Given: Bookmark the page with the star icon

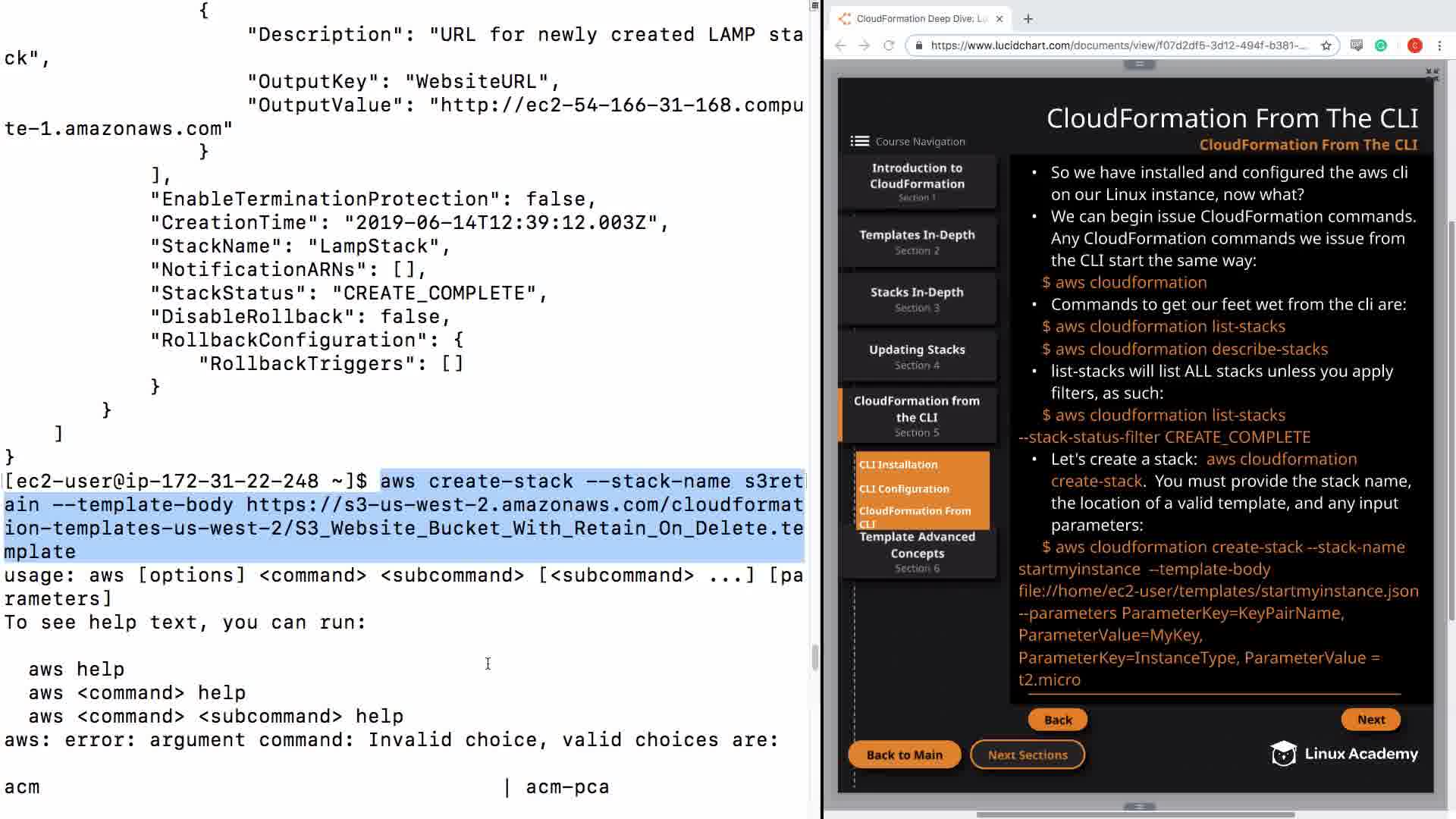Looking at the screenshot, I should [1326, 45].
